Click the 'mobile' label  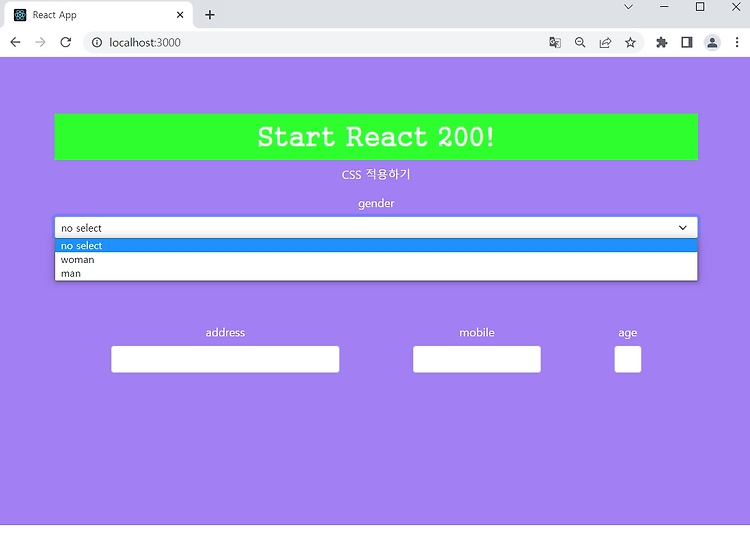[477, 333]
